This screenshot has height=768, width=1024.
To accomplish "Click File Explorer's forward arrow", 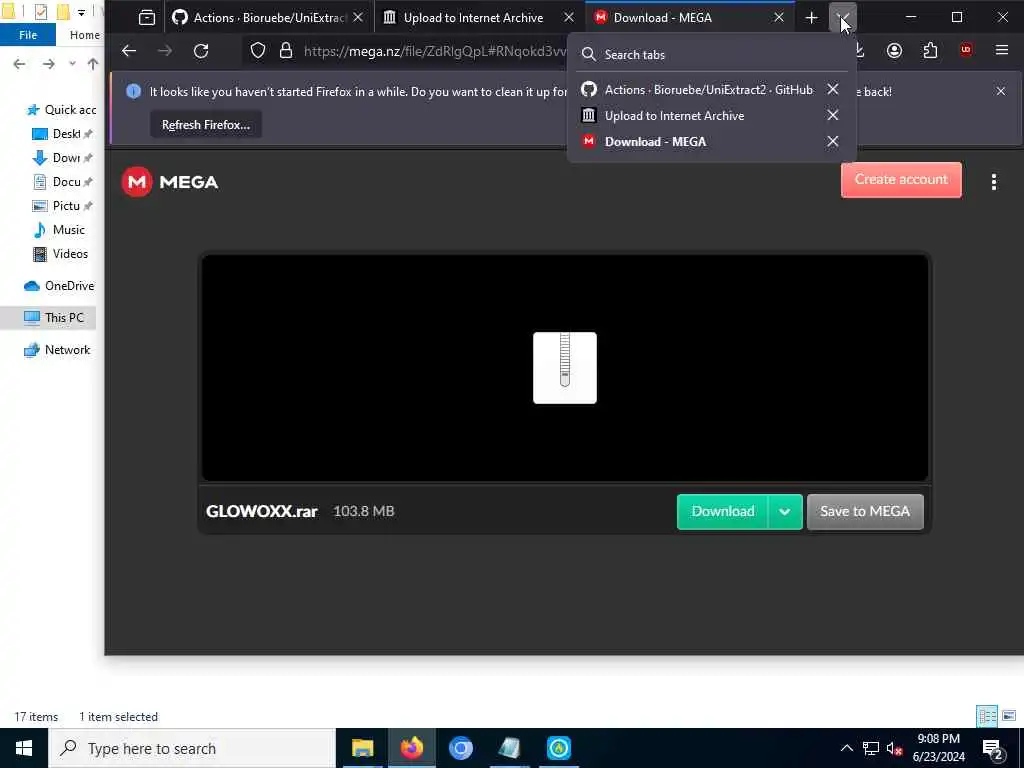I will tap(48, 64).
